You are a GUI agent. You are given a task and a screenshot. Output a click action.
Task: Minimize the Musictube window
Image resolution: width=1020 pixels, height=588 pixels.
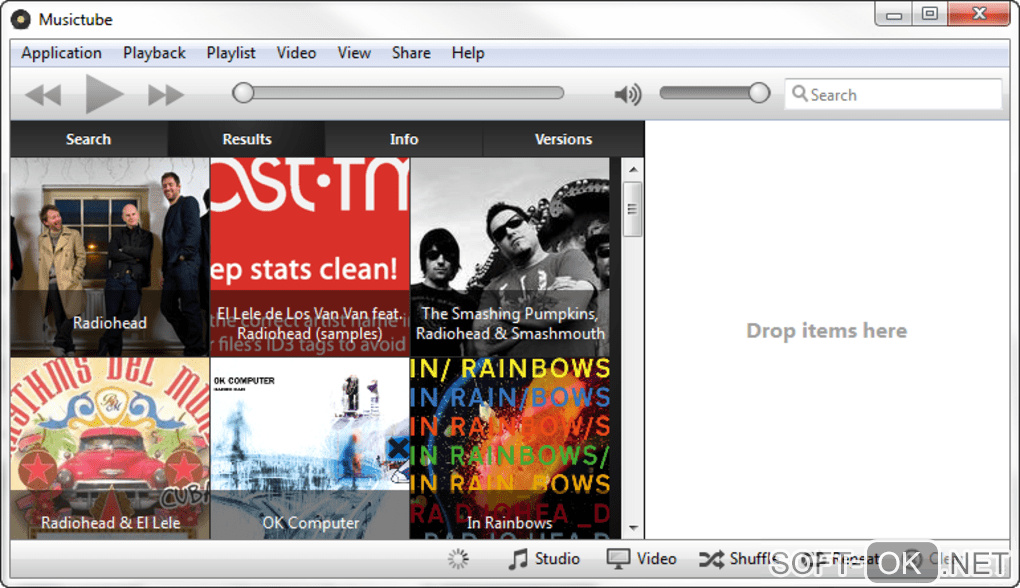point(894,14)
